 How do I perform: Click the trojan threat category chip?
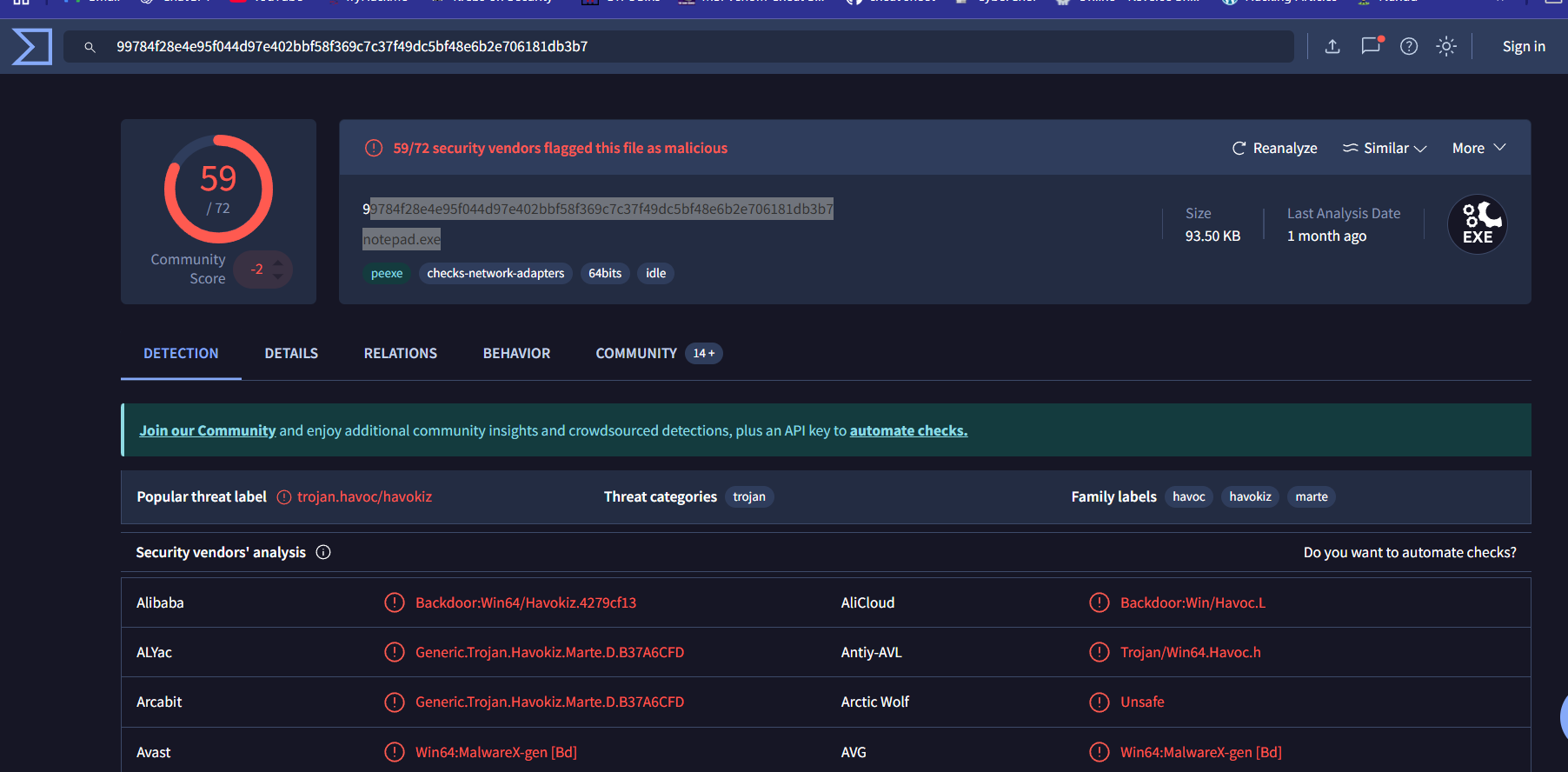749,496
